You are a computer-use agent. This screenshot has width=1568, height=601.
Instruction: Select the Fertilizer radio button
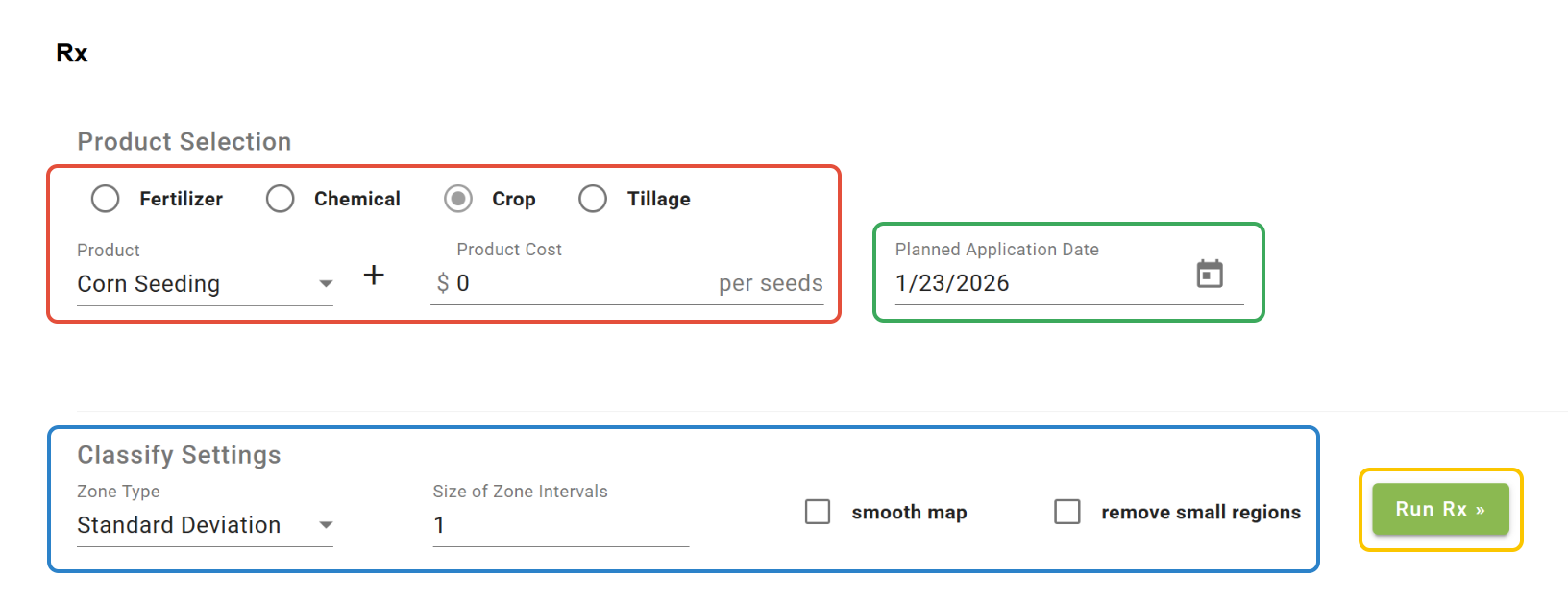click(106, 199)
